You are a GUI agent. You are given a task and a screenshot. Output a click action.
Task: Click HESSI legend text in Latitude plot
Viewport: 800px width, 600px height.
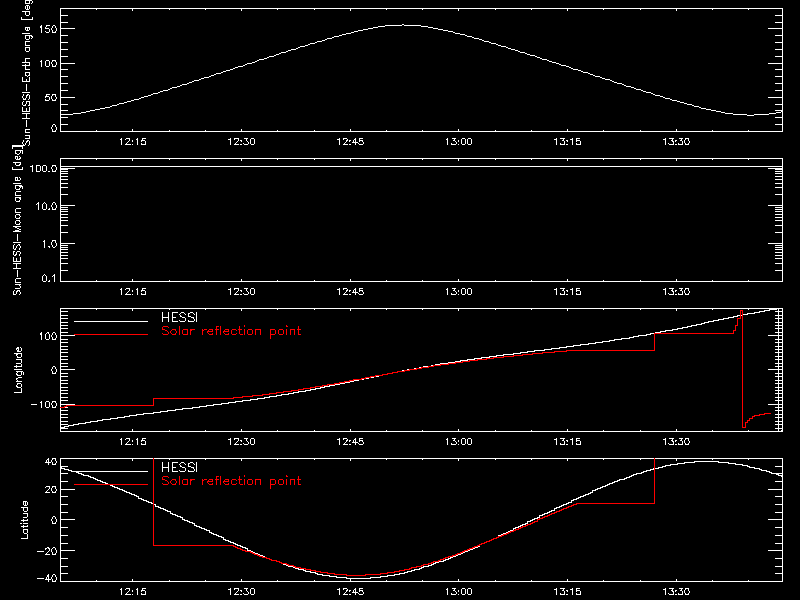tap(180, 467)
